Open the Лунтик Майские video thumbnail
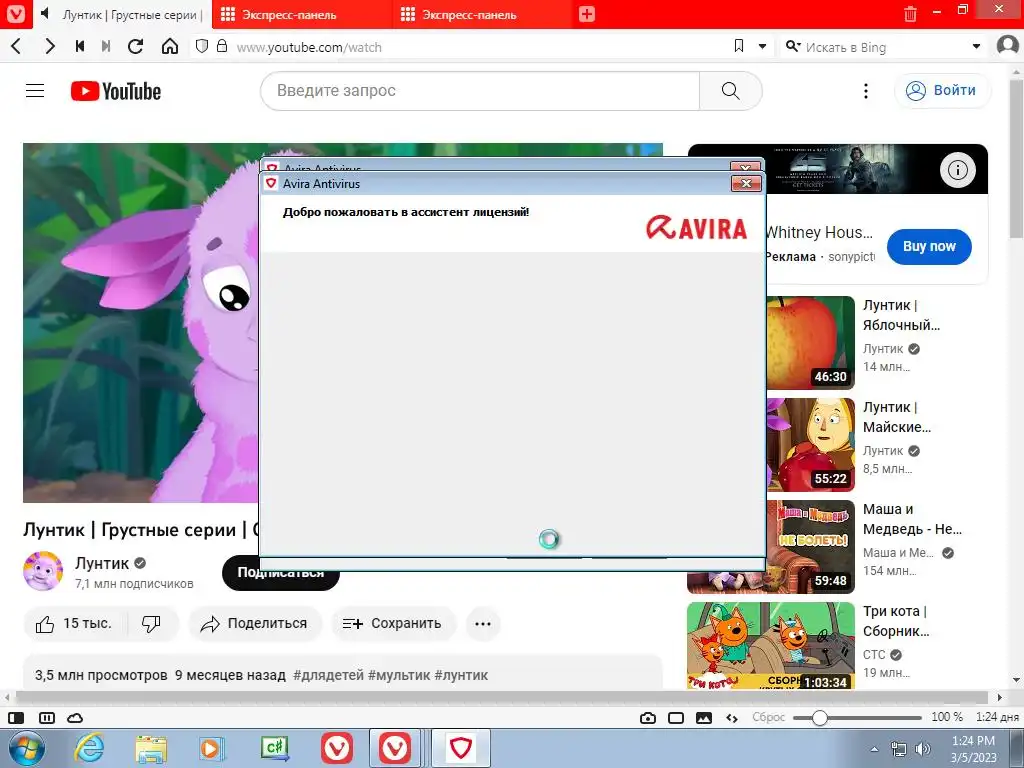This screenshot has width=1024, height=768. pyautogui.click(x=810, y=444)
